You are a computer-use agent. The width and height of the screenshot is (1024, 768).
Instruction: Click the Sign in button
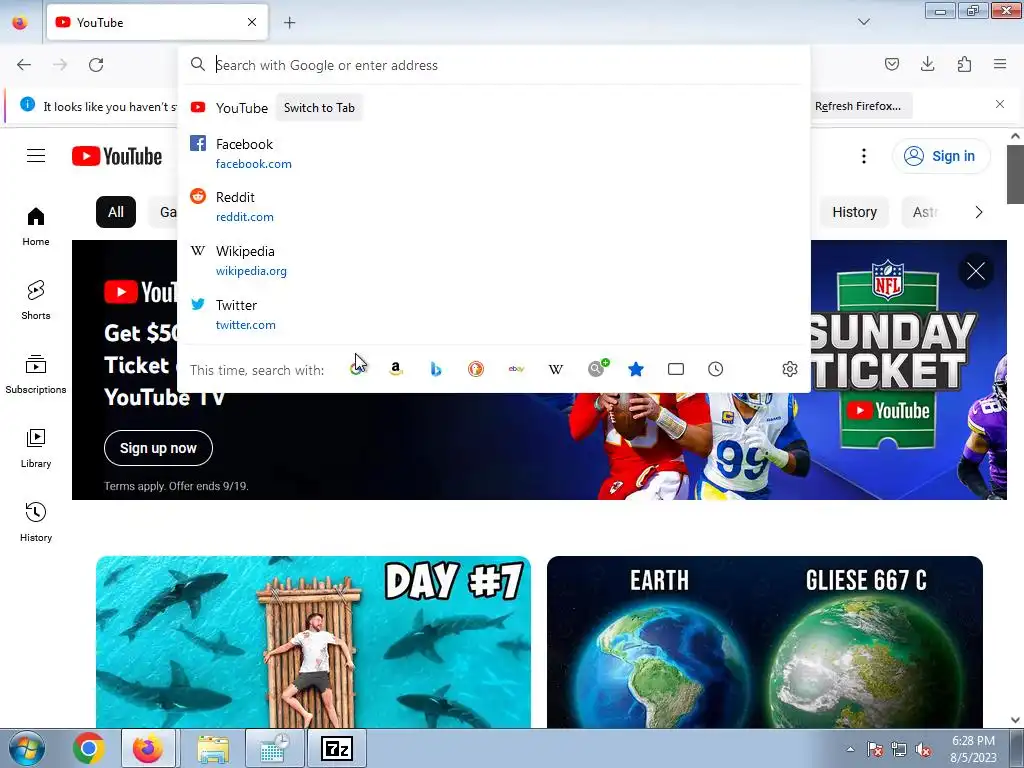coord(941,156)
